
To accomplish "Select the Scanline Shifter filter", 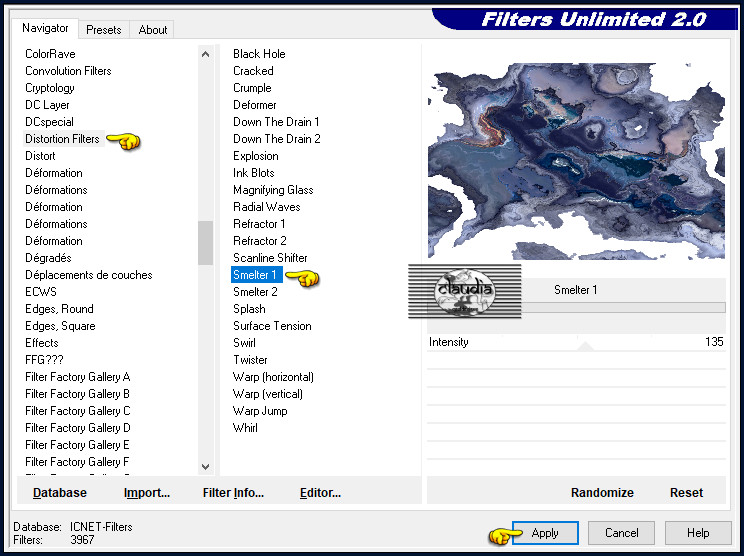I will point(270,258).
